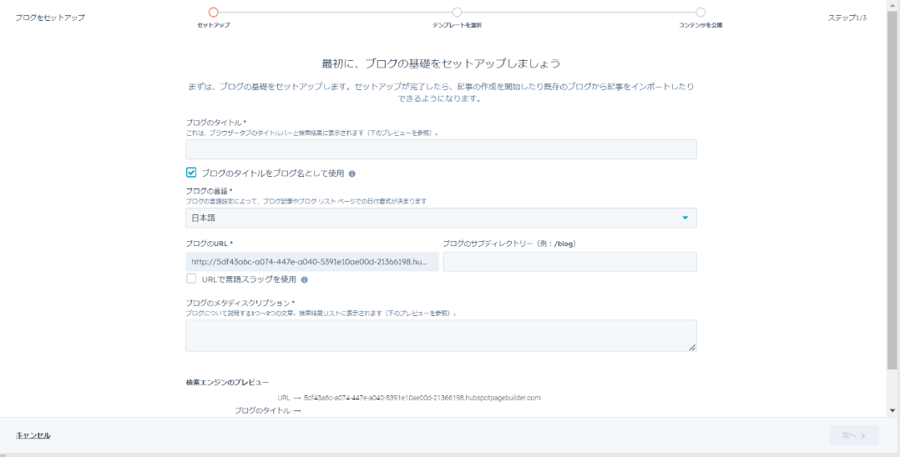Click the preview URL hubspotpagebuilder.com text
Viewport: 900px width, 457px height.
pyautogui.click(x=422, y=397)
